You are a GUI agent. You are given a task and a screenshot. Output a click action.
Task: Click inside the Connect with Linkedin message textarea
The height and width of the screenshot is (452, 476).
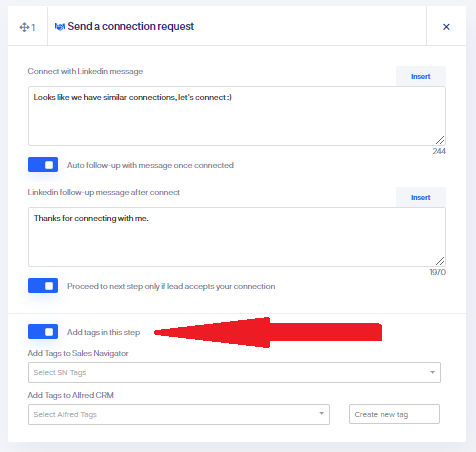pyautogui.click(x=237, y=116)
